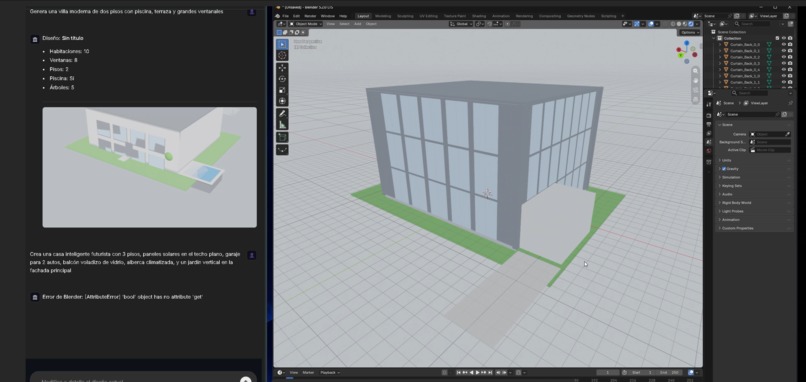The height and width of the screenshot is (382, 806).
Task: Open the Add menu in viewport header
Action: click(357, 24)
